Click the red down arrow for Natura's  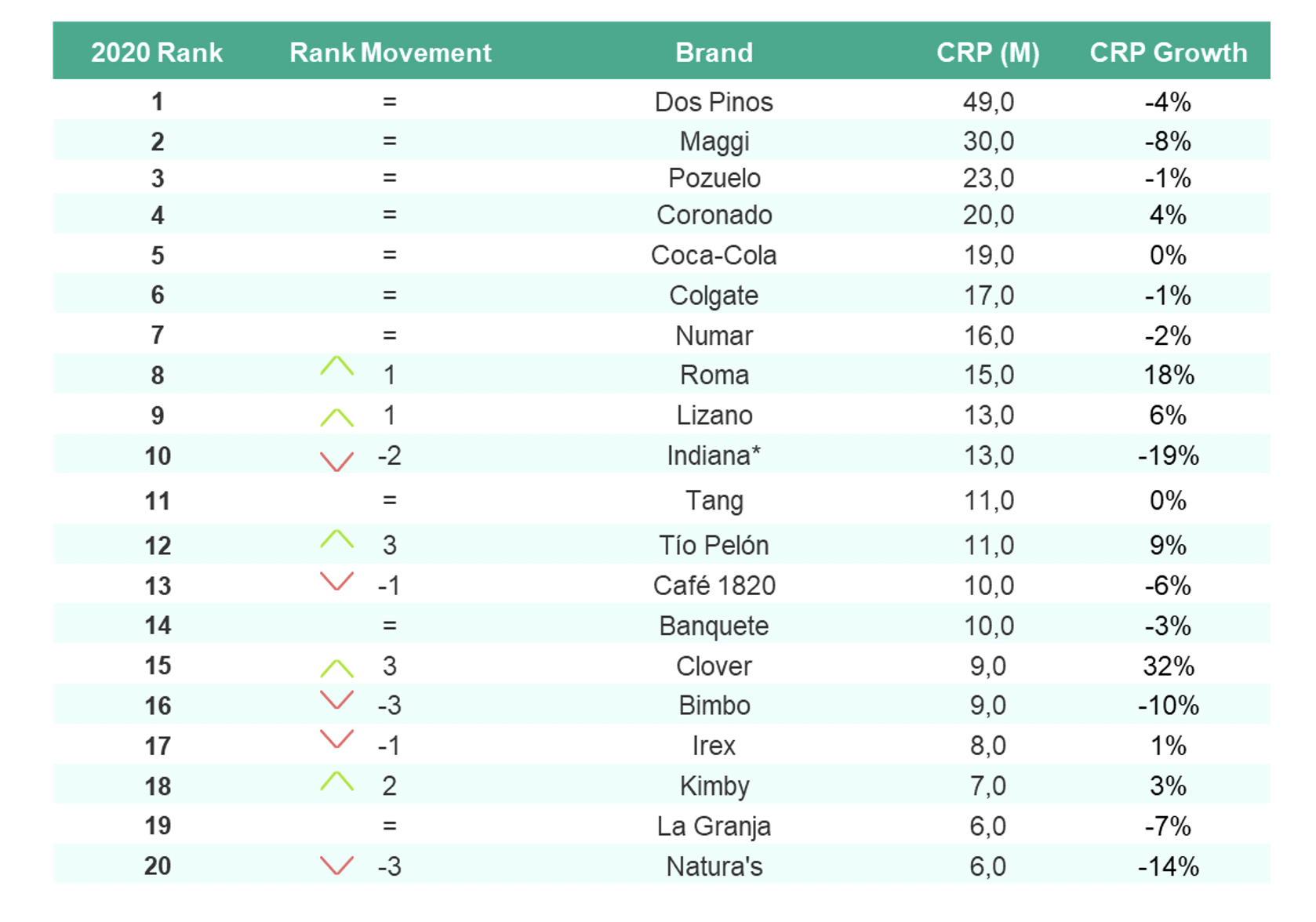tap(336, 866)
